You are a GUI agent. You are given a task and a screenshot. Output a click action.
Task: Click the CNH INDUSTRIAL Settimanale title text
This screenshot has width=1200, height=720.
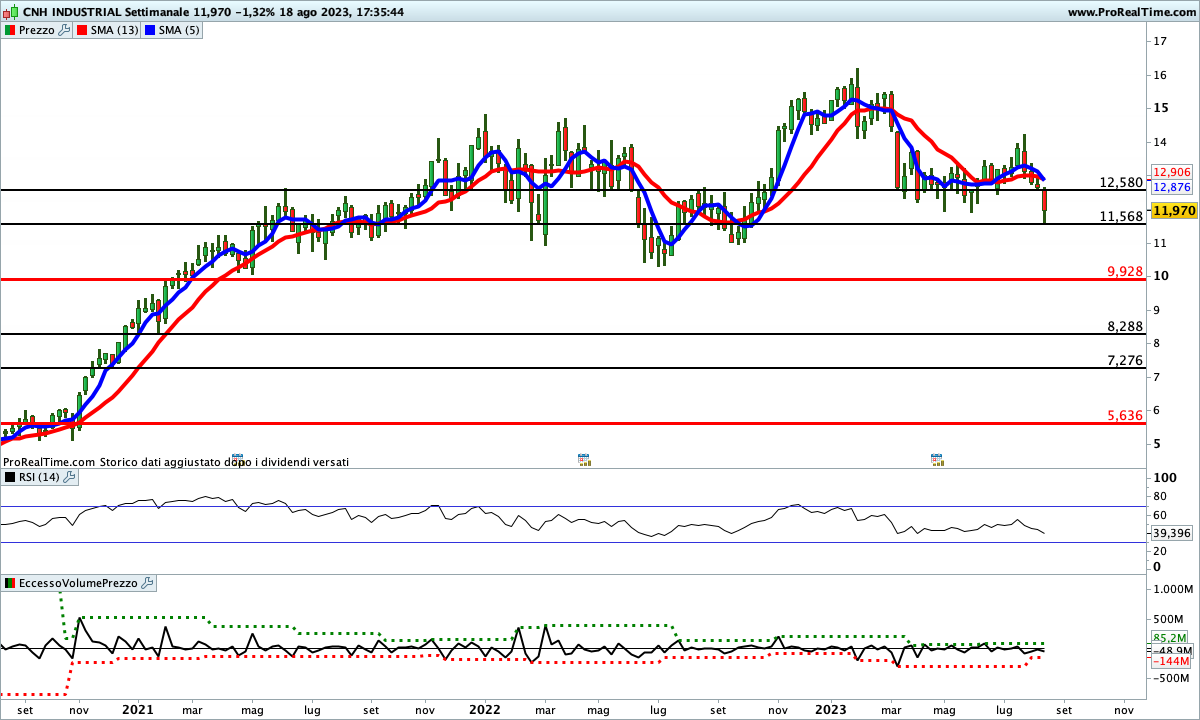pos(106,12)
